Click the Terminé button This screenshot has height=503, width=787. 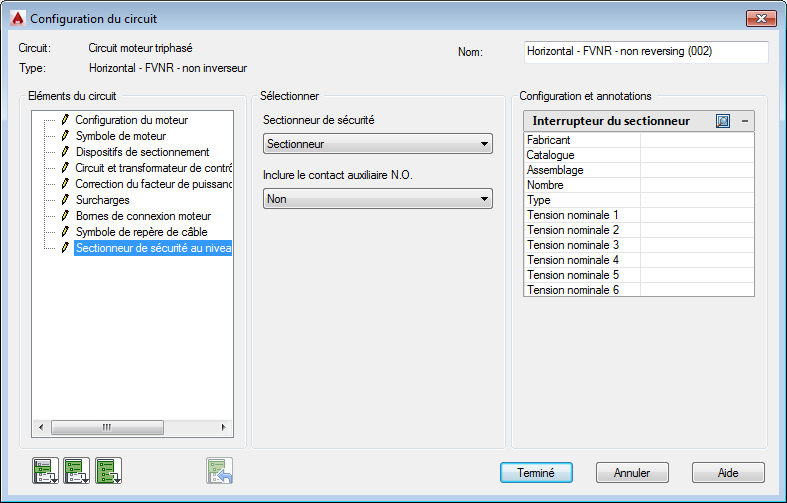[x=536, y=473]
